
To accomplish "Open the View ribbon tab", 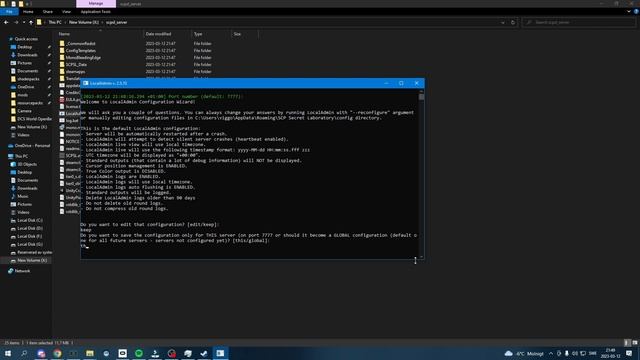I will click(x=66, y=11).
